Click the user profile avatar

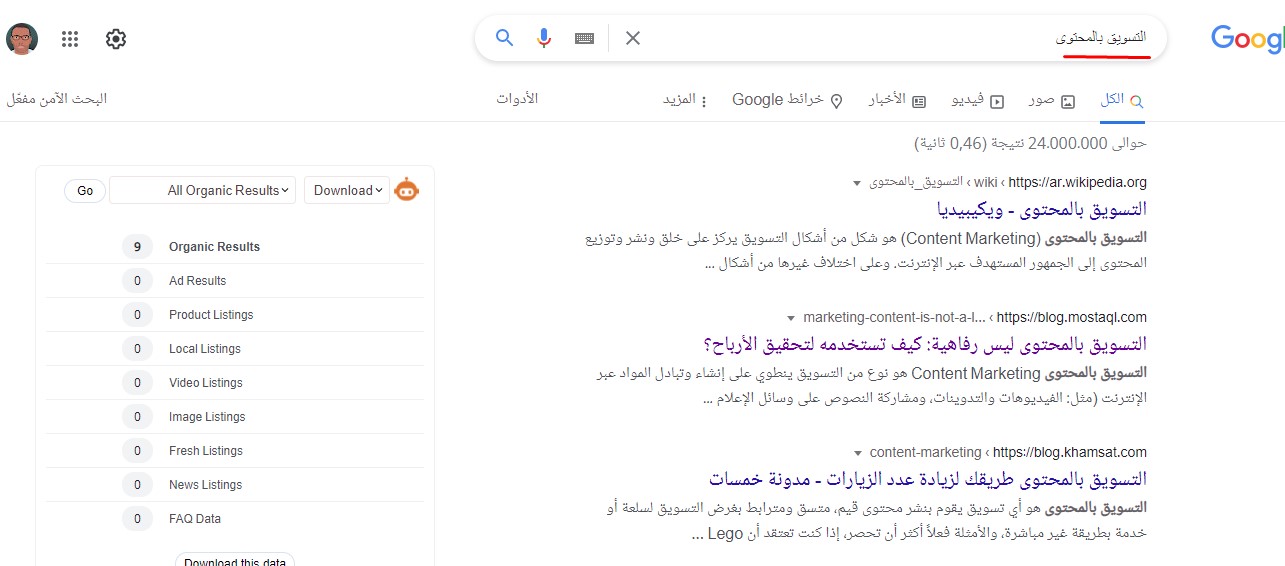[x=23, y=39]
